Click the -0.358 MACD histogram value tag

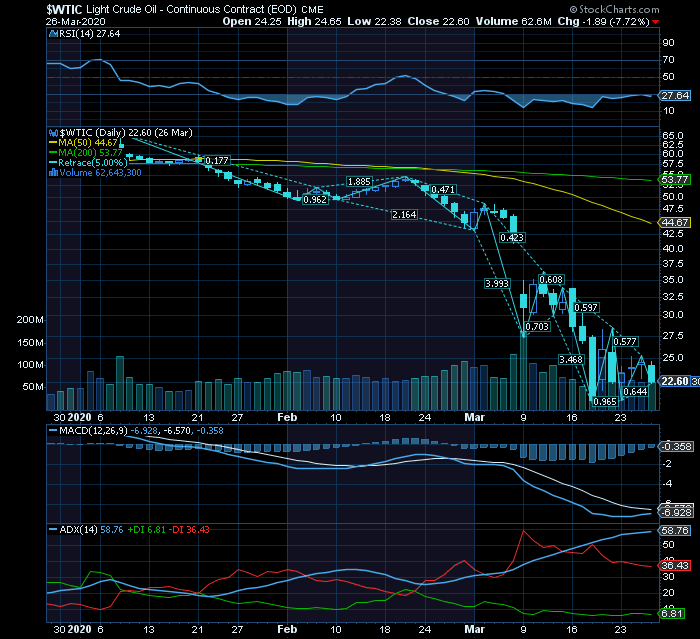pos(676,446)
